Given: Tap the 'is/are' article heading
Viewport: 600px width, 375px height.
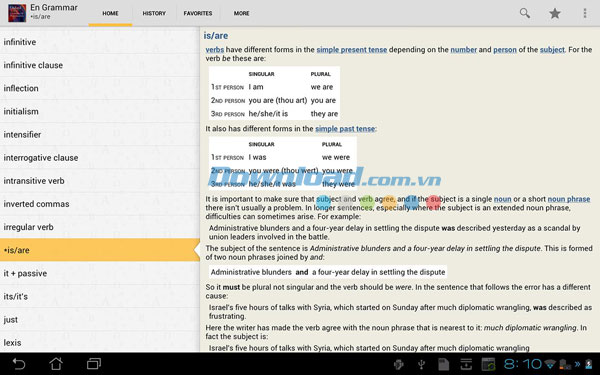Looking at the screenshot, I should pyautogui.click(x=216, y=36).
